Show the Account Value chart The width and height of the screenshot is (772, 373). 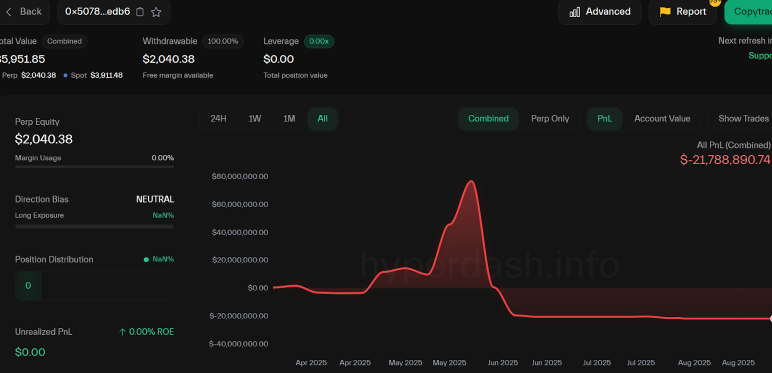click(662, 119)
